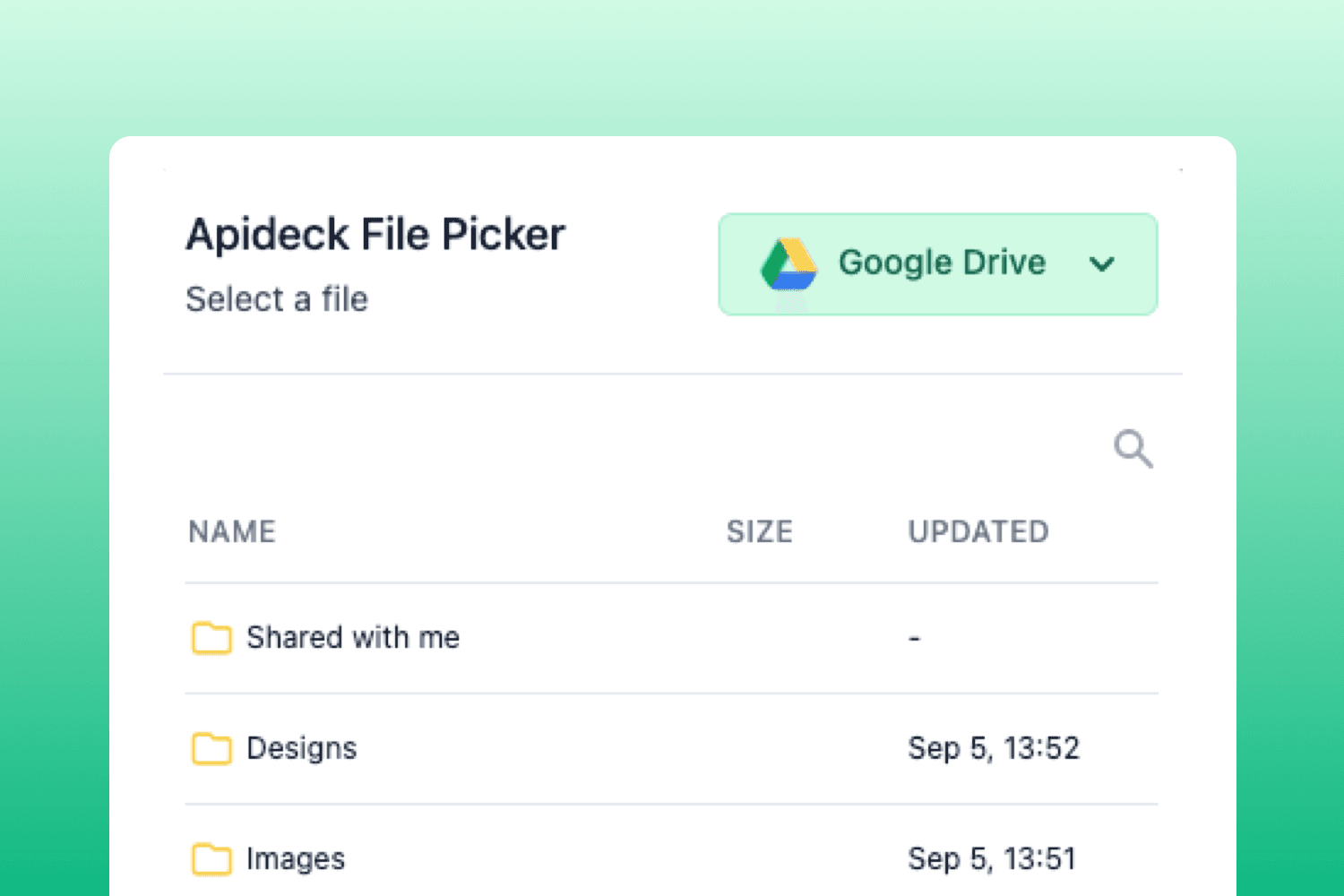Select the Images date Sep 5, 13:51
Image resolution: width=1344 pixels, height=896 pixels.
(x=992, y=858)
